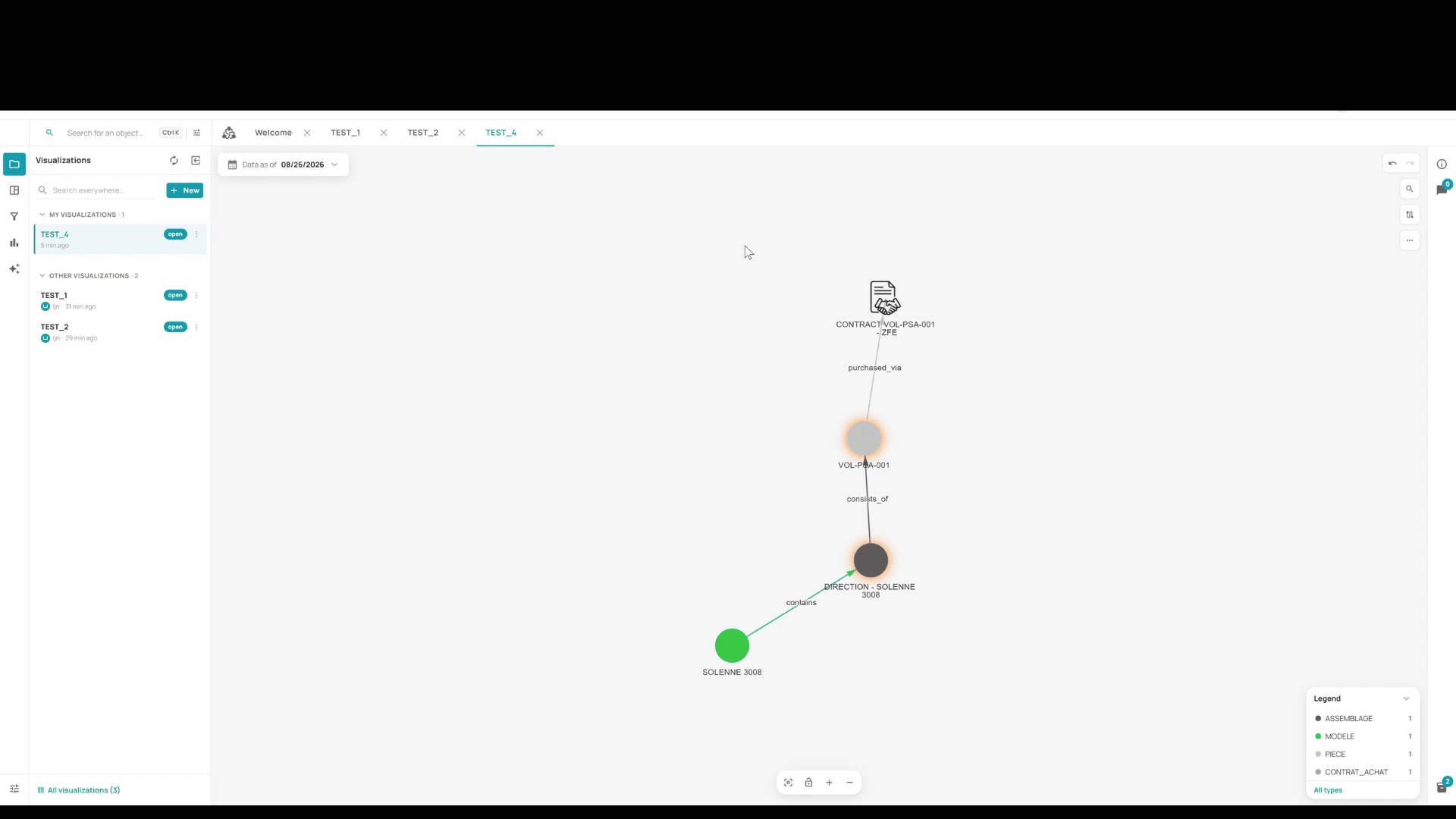Image resolution: width=1456 pixels, height=819 pixels.
Task: Open the more options ellipsis in graph toolbar
Action: (1410, 240)
